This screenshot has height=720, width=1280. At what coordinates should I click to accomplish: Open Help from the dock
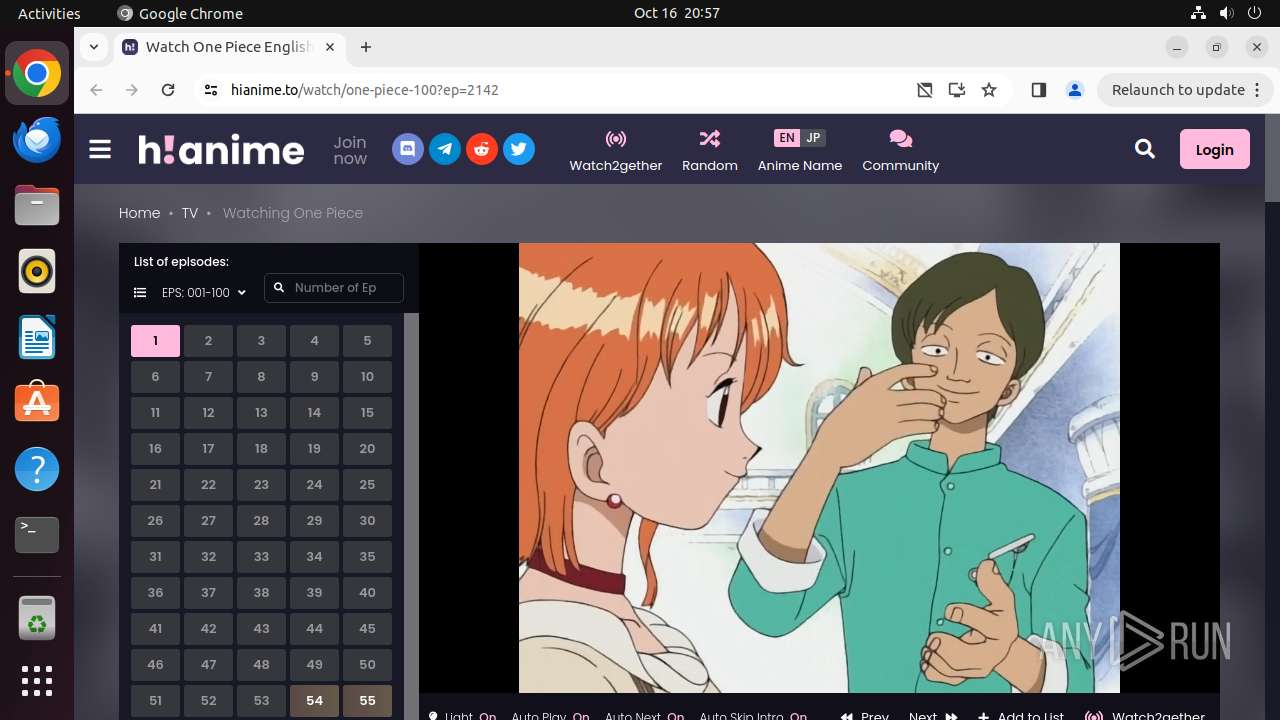[37, 469]
